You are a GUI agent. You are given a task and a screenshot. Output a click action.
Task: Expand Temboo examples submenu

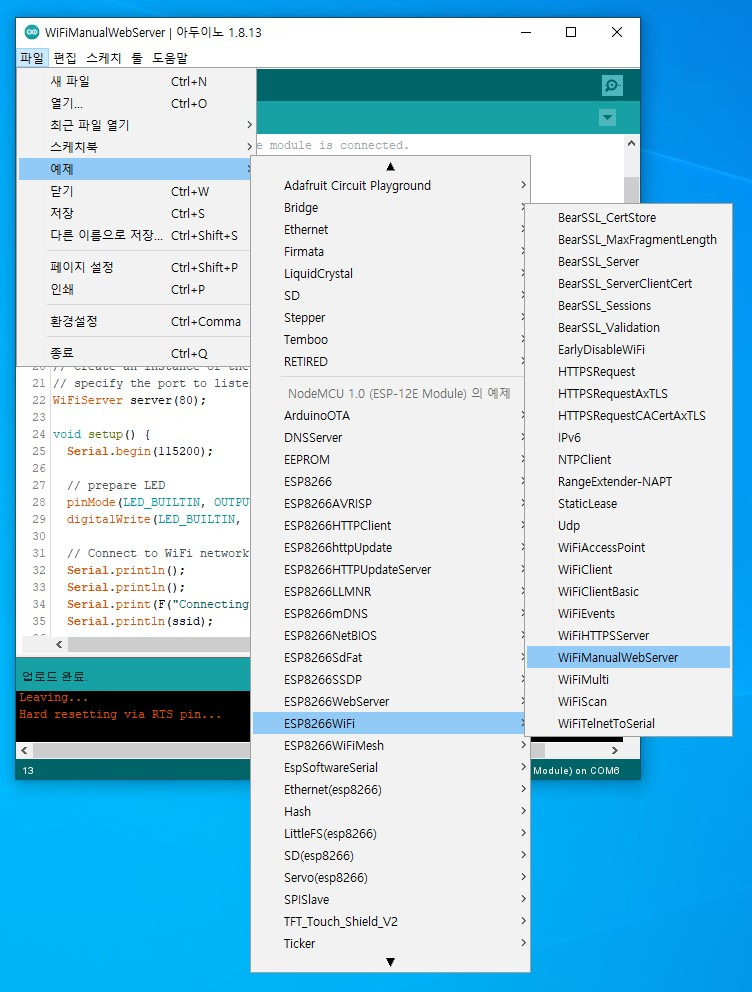tap(390, 340)
